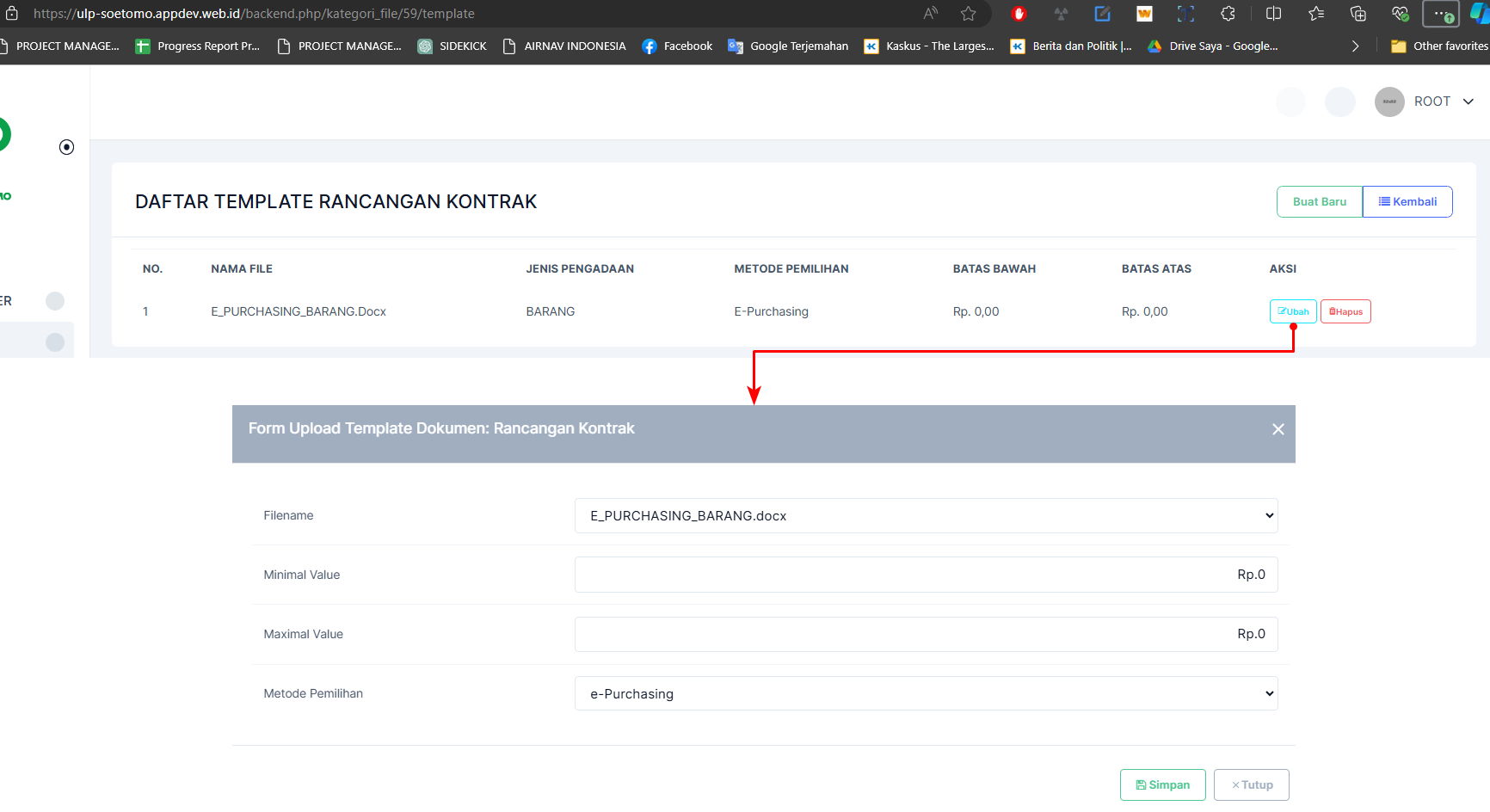Viewport: 1490px width, 812px height.
Task: Open the Filename dropdown
Action: coord(926,516)
